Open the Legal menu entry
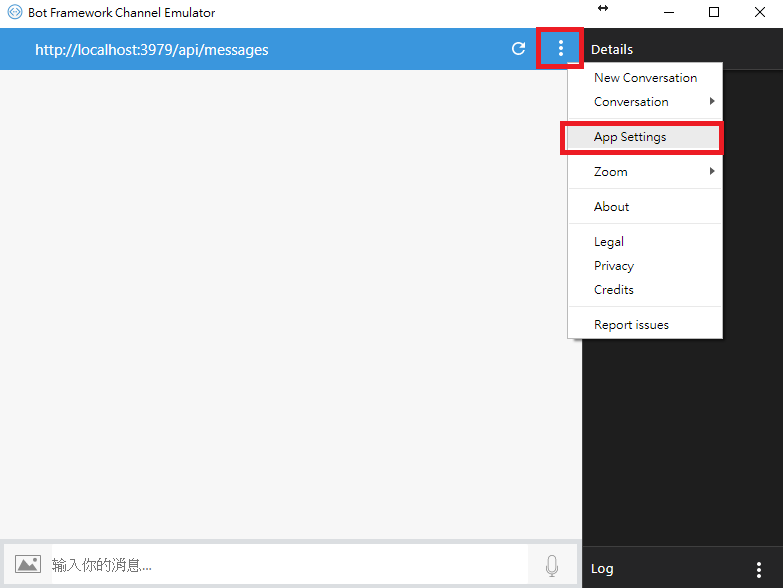 point(645,242)
